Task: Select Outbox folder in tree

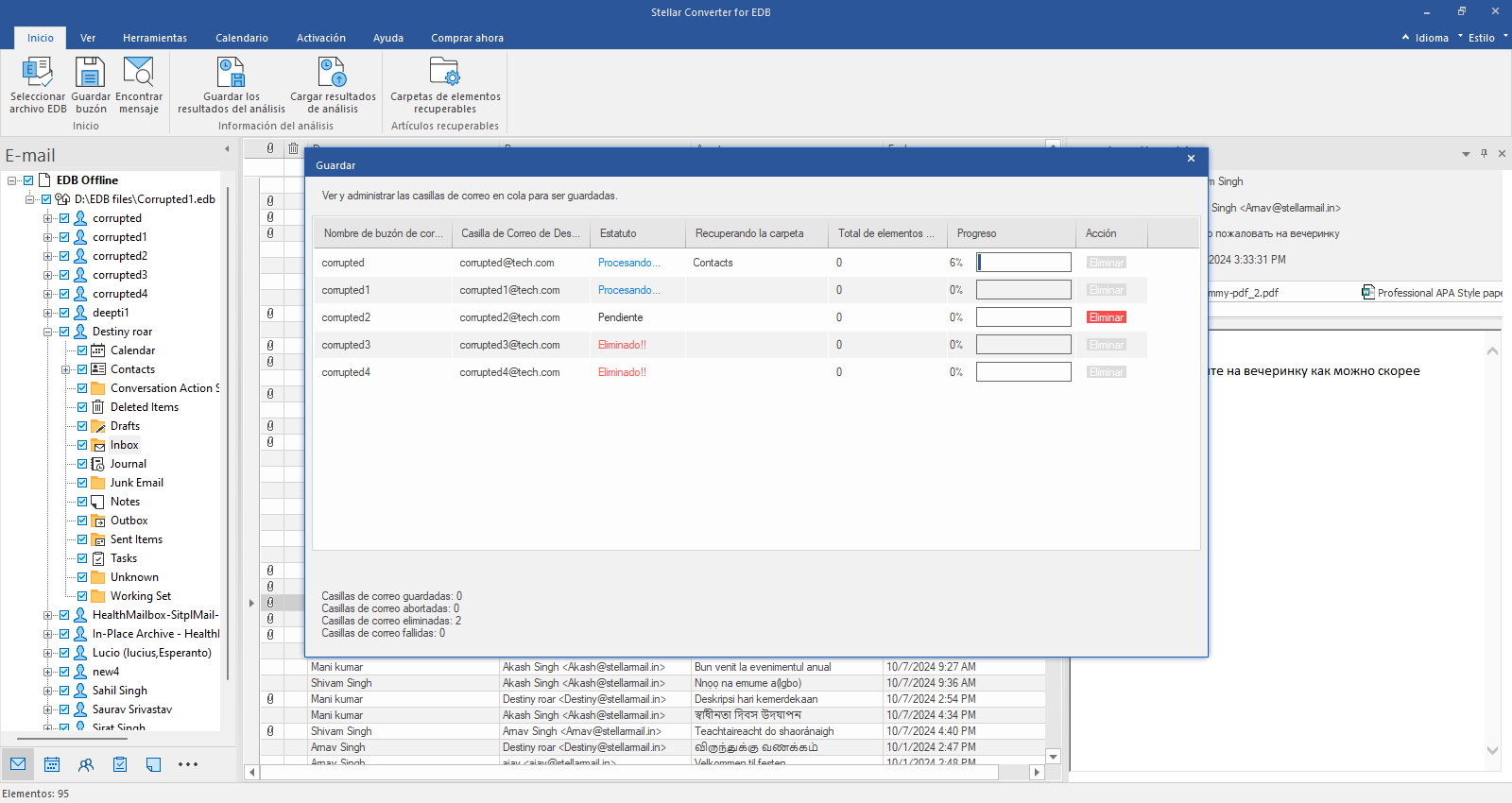Action: click(129, 521)
